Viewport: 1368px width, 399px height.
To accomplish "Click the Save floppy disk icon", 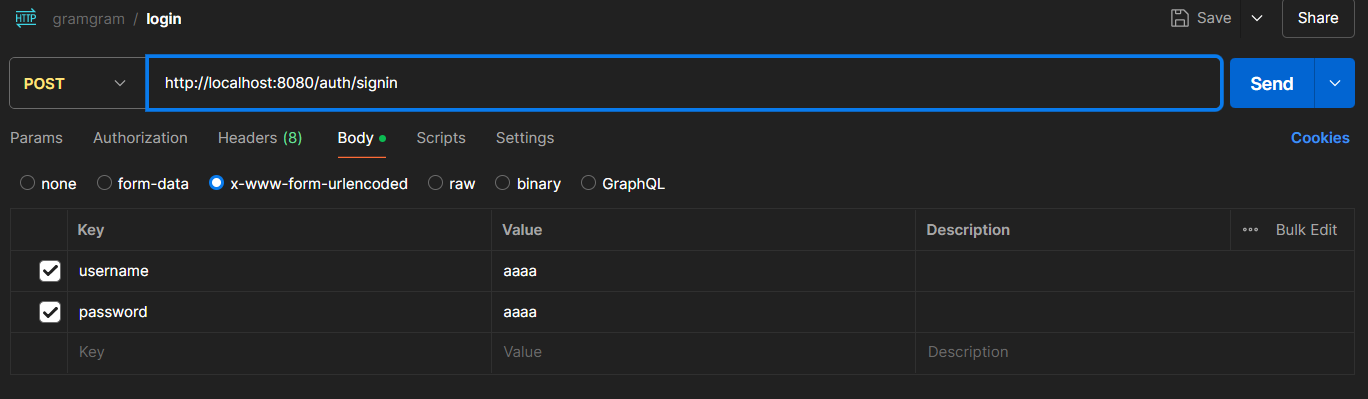I will [1180, 18].
